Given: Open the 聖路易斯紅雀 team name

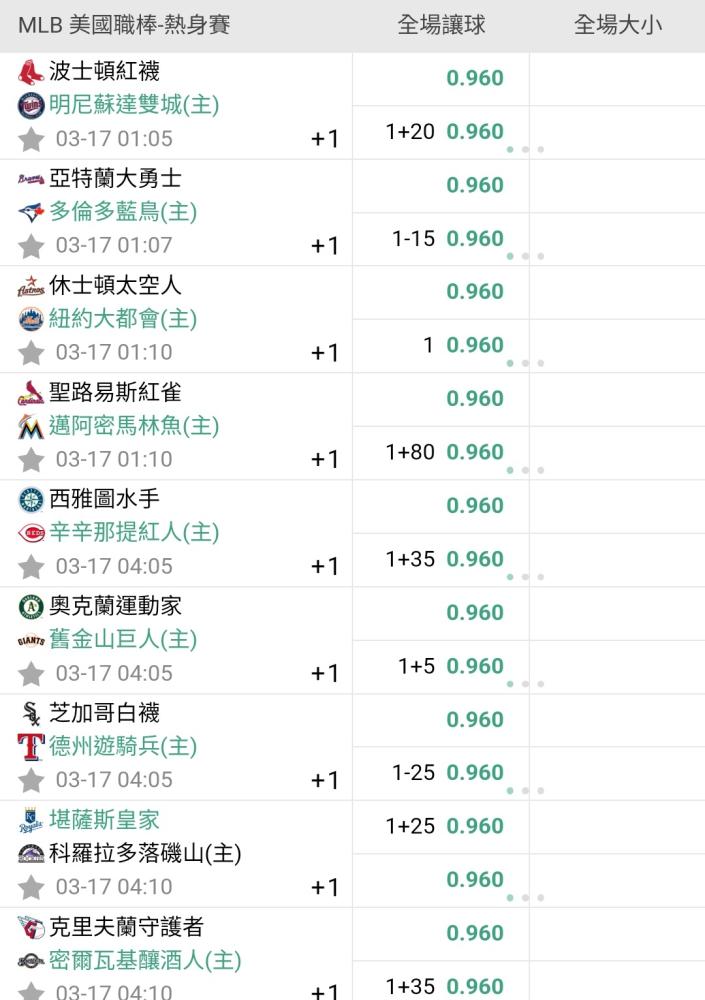Looking at the screenshot, I should point(115,392).
